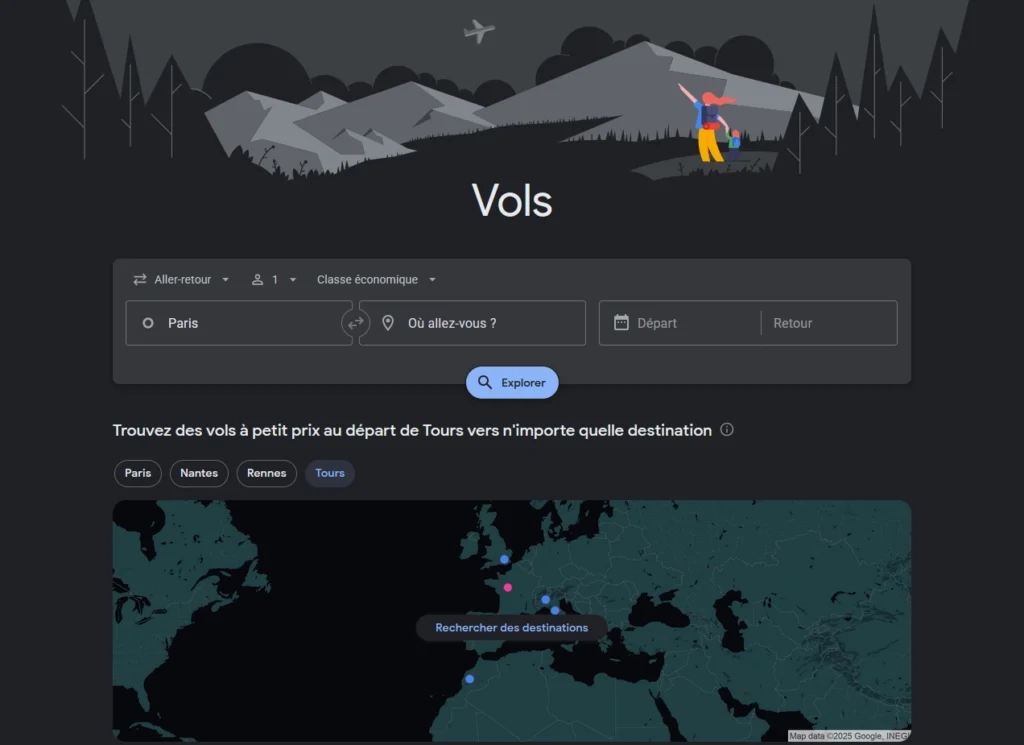Screen dimensions: 1024x745
Task: Click the passenger person icon
Action: (x=257, y=279)
